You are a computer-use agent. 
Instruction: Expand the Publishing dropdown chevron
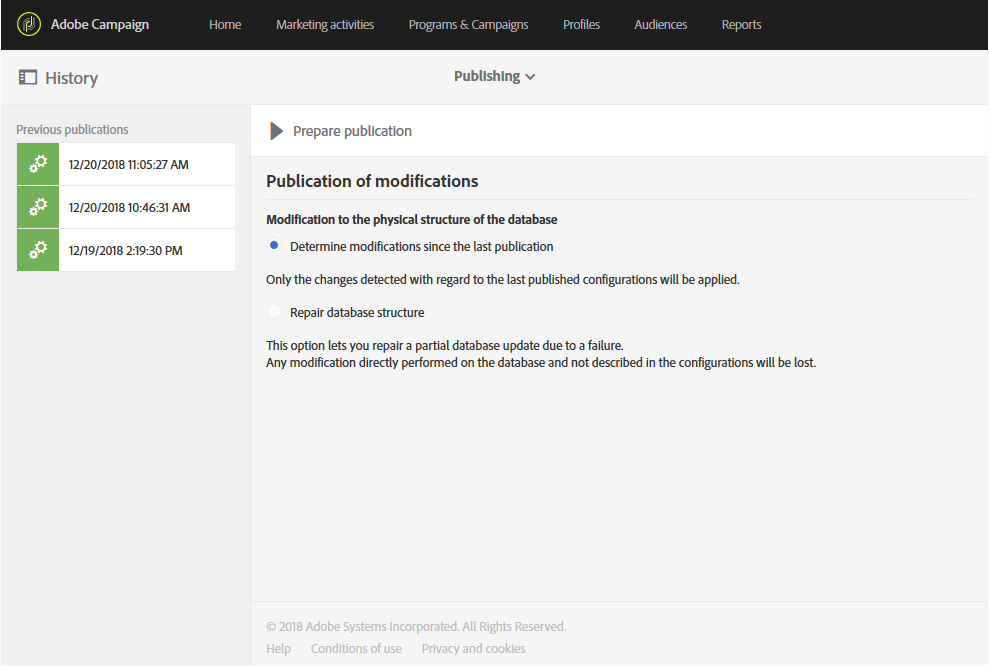coord(530,77)
